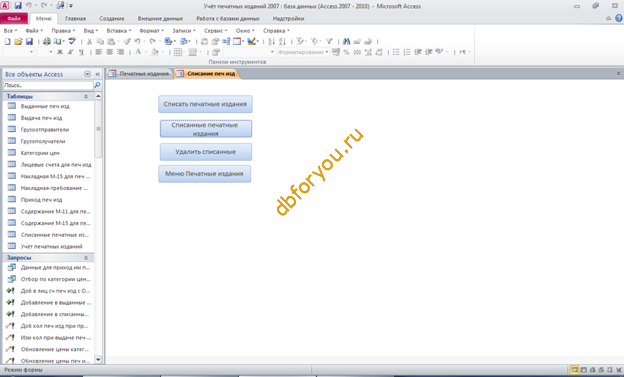
Task: Click the thousands separator (000) icon
Action: pyautogui.click(x=357, y=52)
